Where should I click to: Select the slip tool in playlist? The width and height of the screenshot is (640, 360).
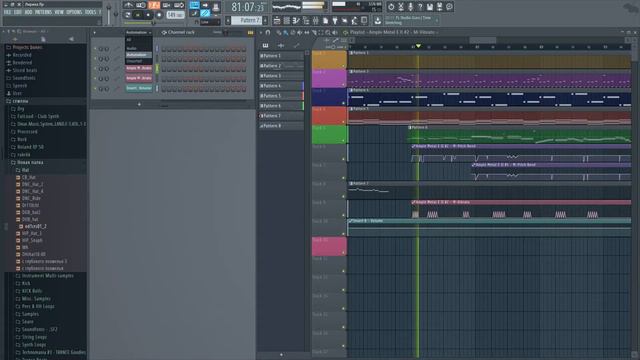307,32
